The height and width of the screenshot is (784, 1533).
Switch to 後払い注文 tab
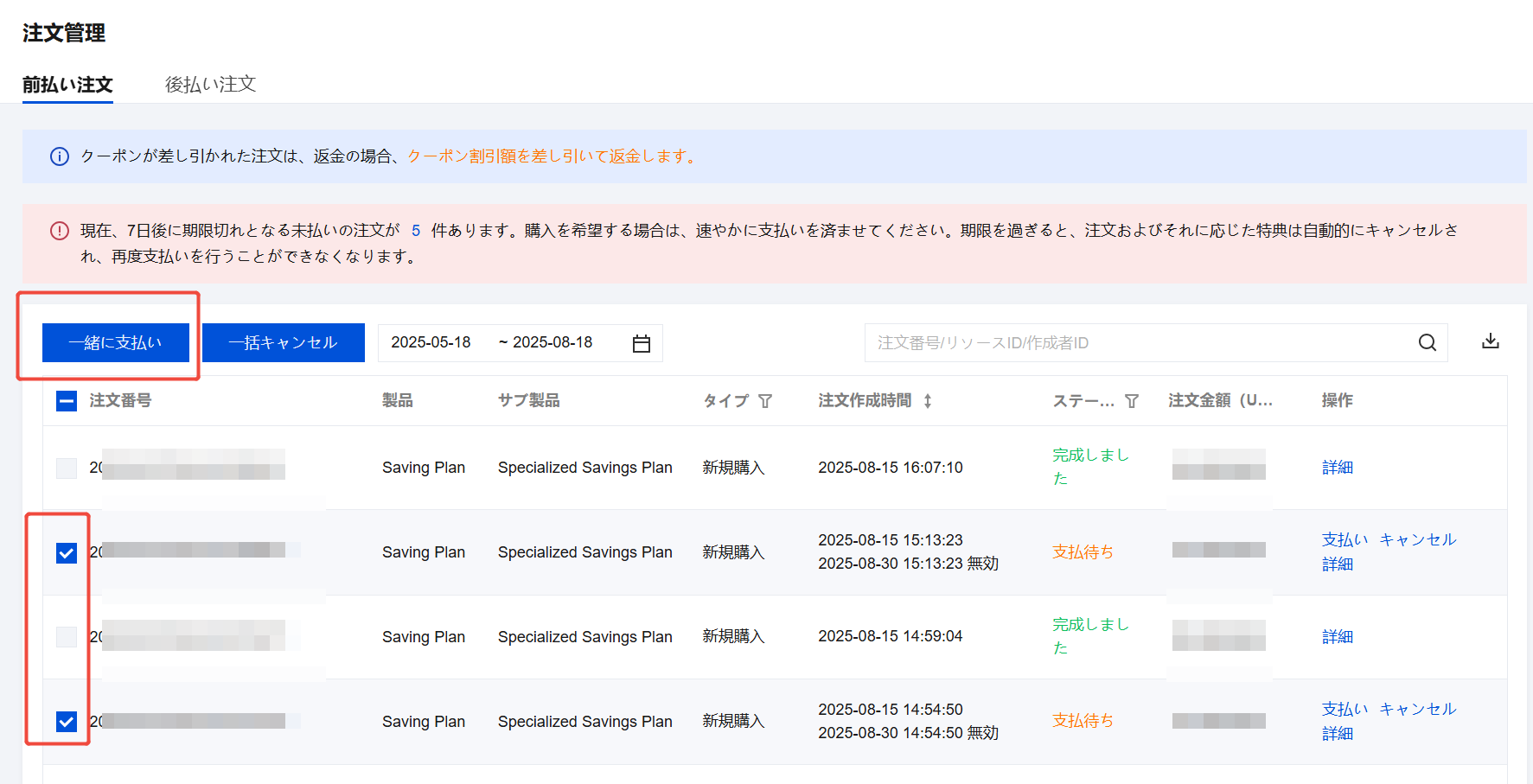tap(210, 85)
